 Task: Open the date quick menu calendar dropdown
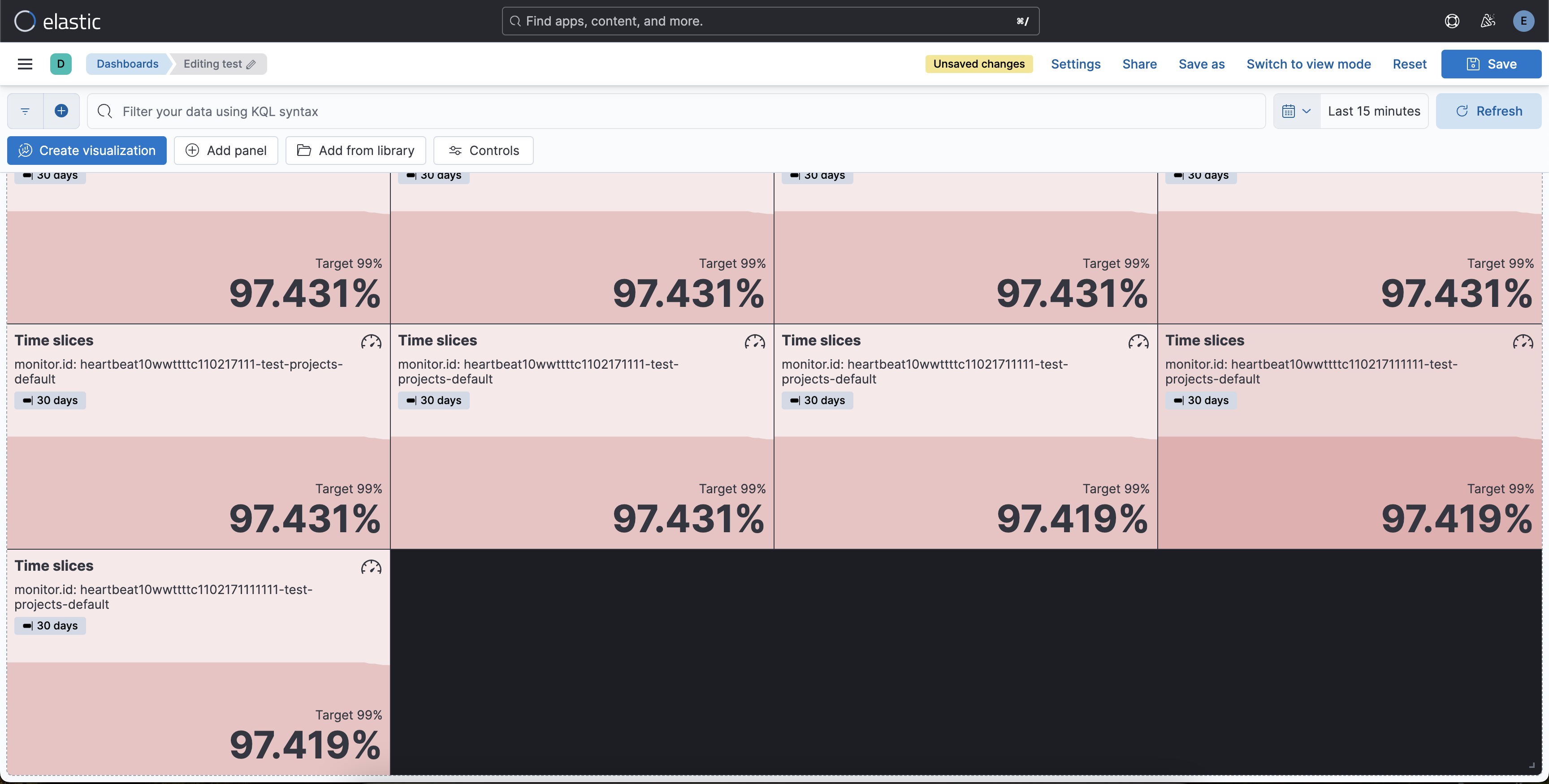(x=1297, y=111)
